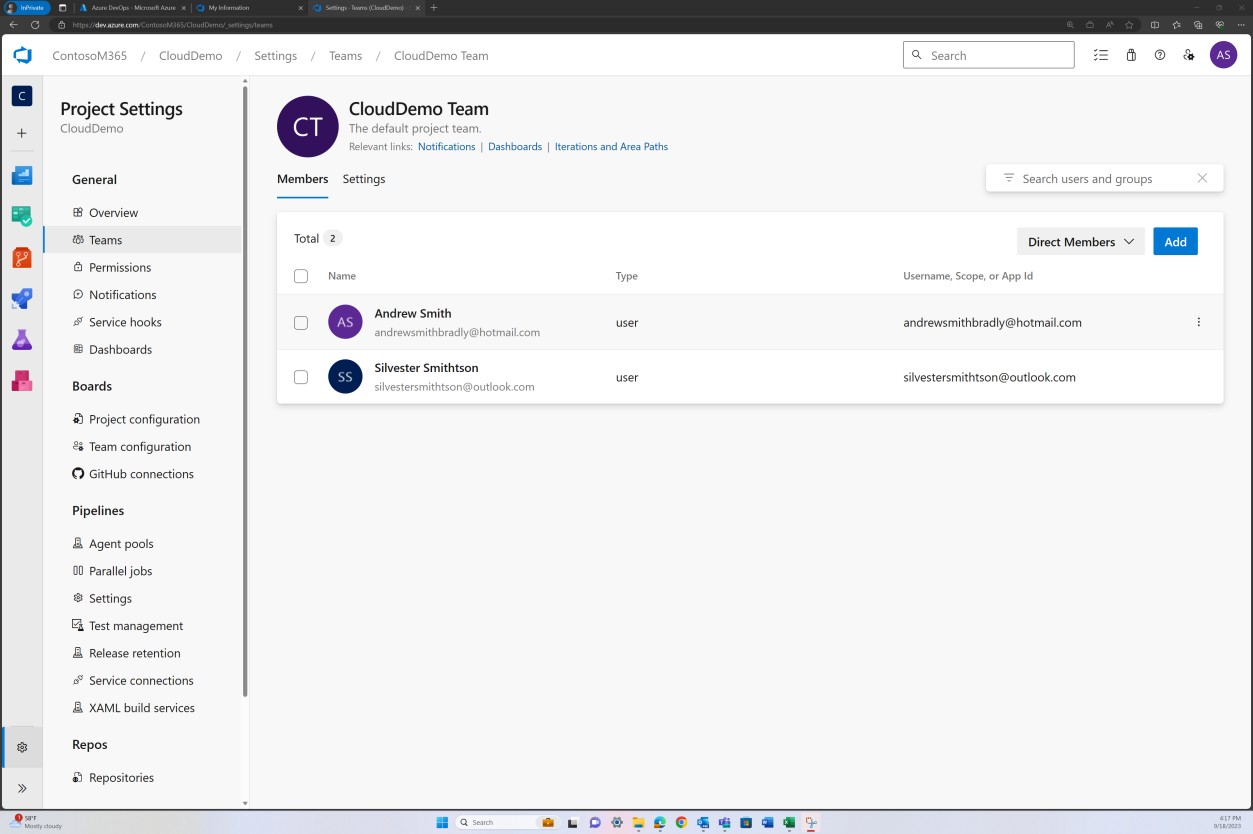Click the blue Add button
This screenshot has width=1253, height=834.
[1175, 241]
